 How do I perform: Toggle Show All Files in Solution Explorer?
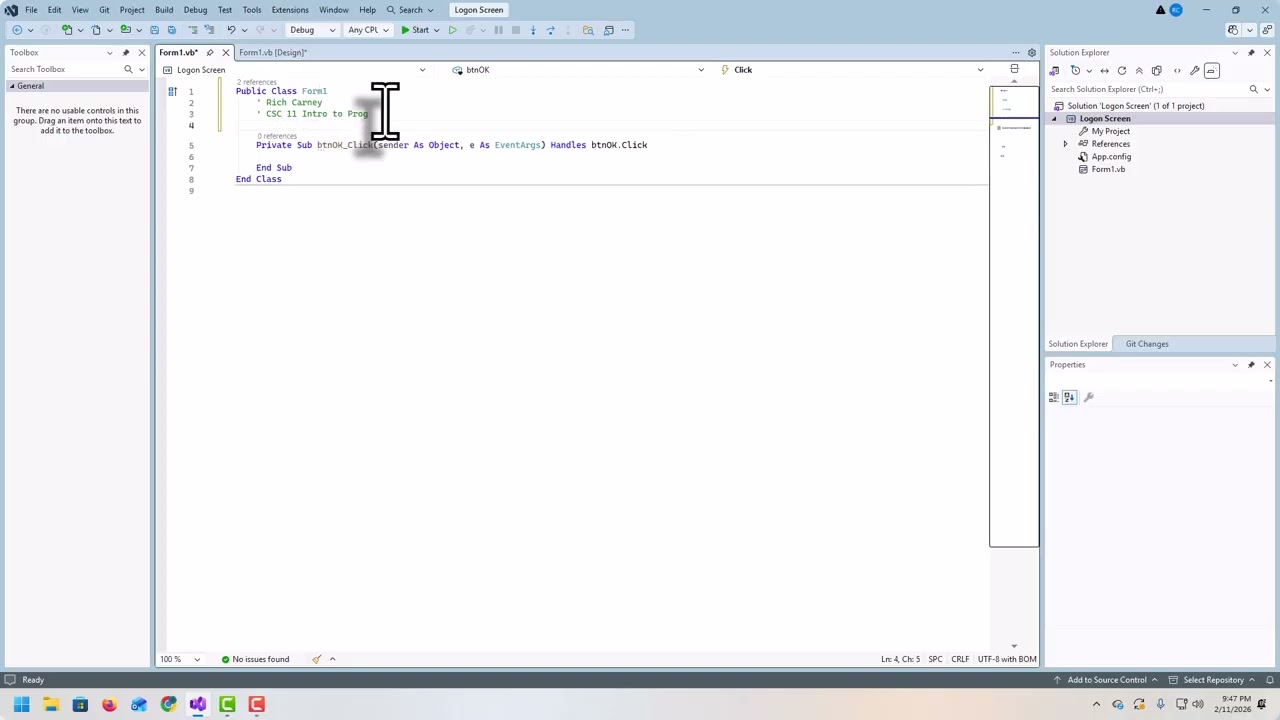point(1157,71)
